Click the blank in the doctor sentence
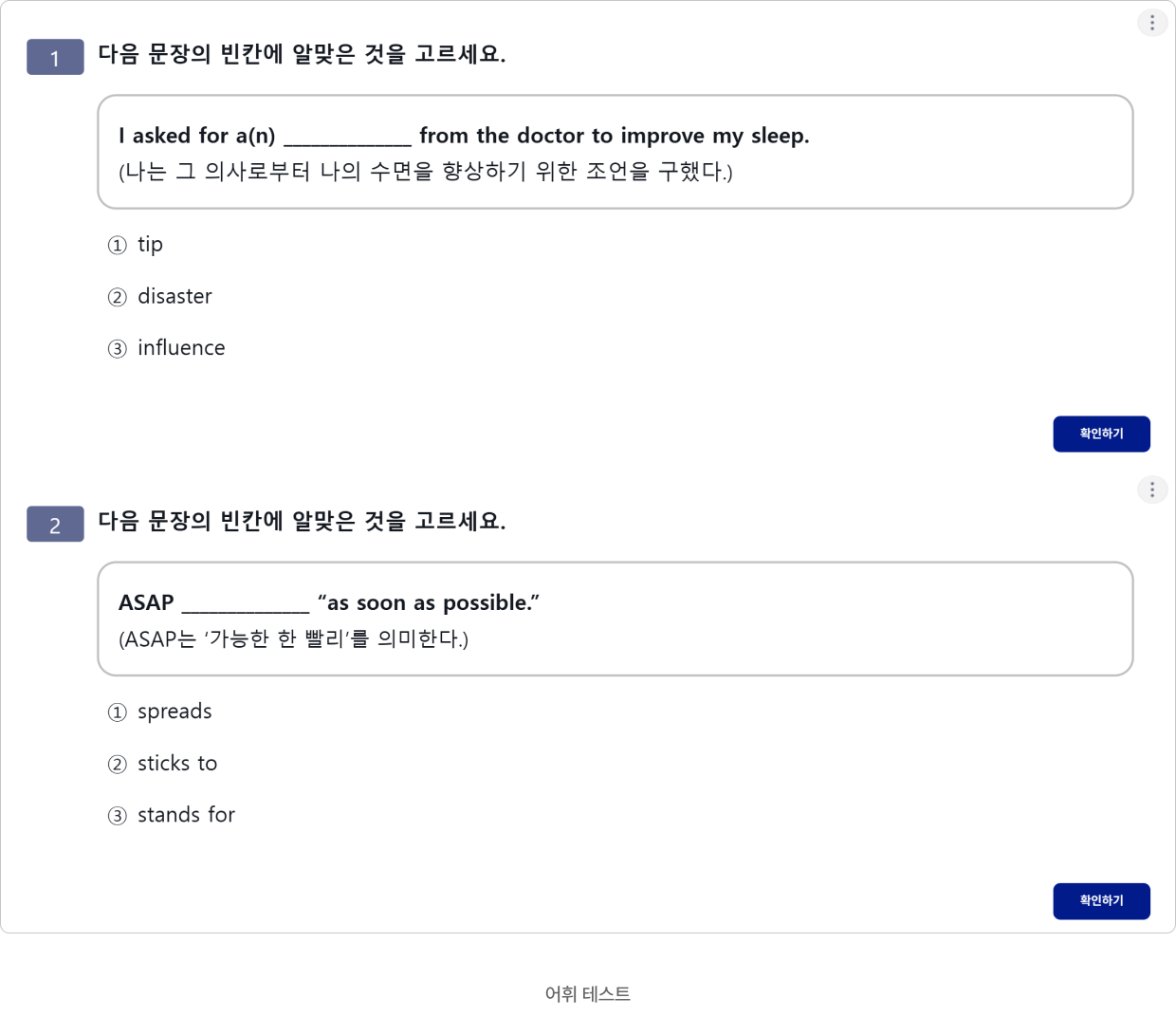This screenshot has width=1176, height=1035. (x=347, y=139)
